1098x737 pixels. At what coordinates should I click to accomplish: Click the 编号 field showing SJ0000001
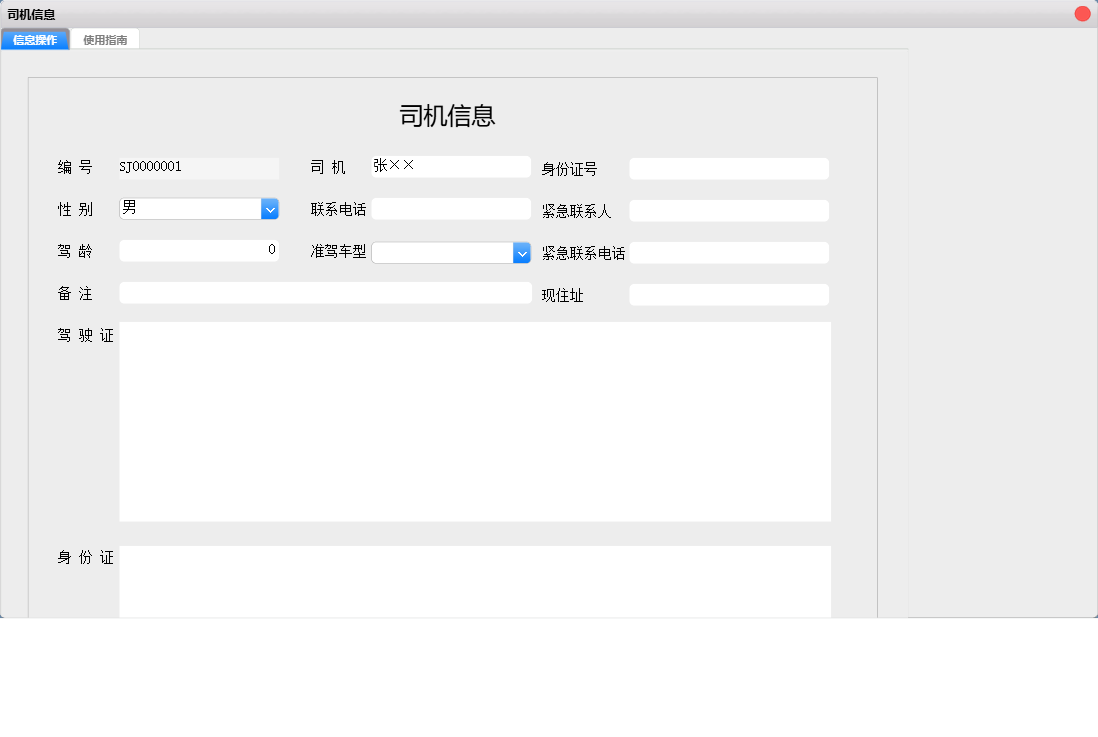(x=199, y=167)
